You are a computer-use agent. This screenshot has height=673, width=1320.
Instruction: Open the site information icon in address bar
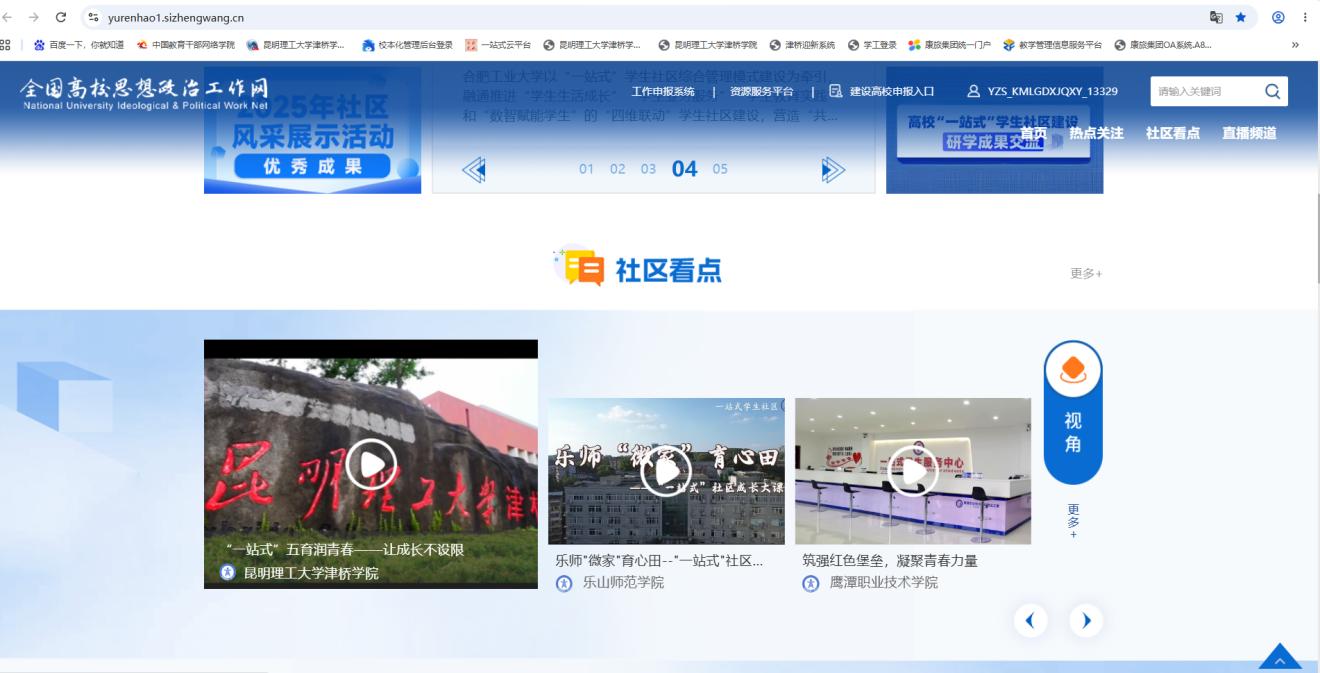pyautogui.click(x=93, y=17)
